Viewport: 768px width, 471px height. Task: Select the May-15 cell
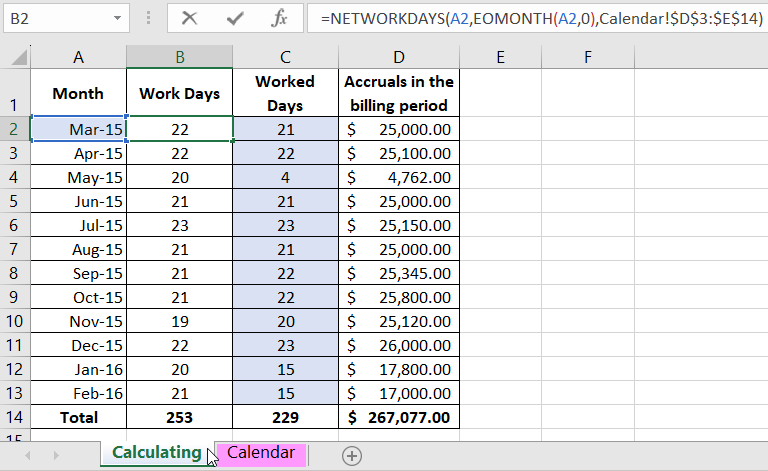coord(78,177)
